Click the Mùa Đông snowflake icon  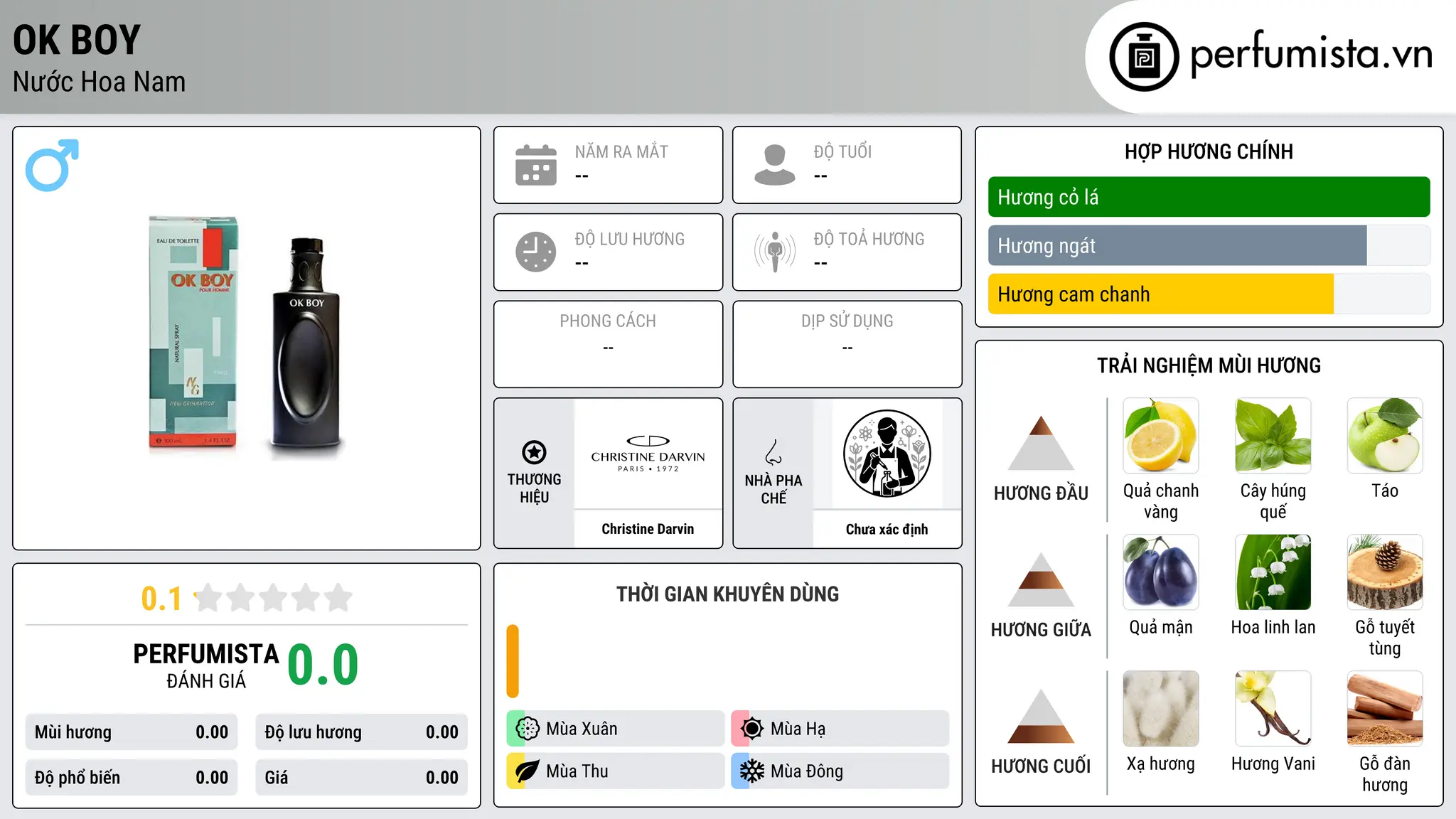tap(751, 771)
